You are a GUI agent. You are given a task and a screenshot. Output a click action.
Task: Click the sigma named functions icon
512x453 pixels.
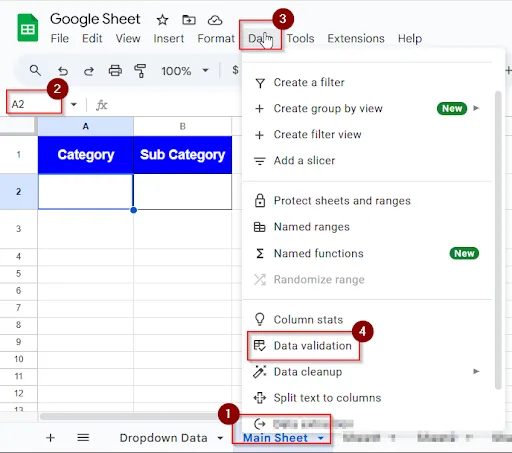[x=260, y=254]
